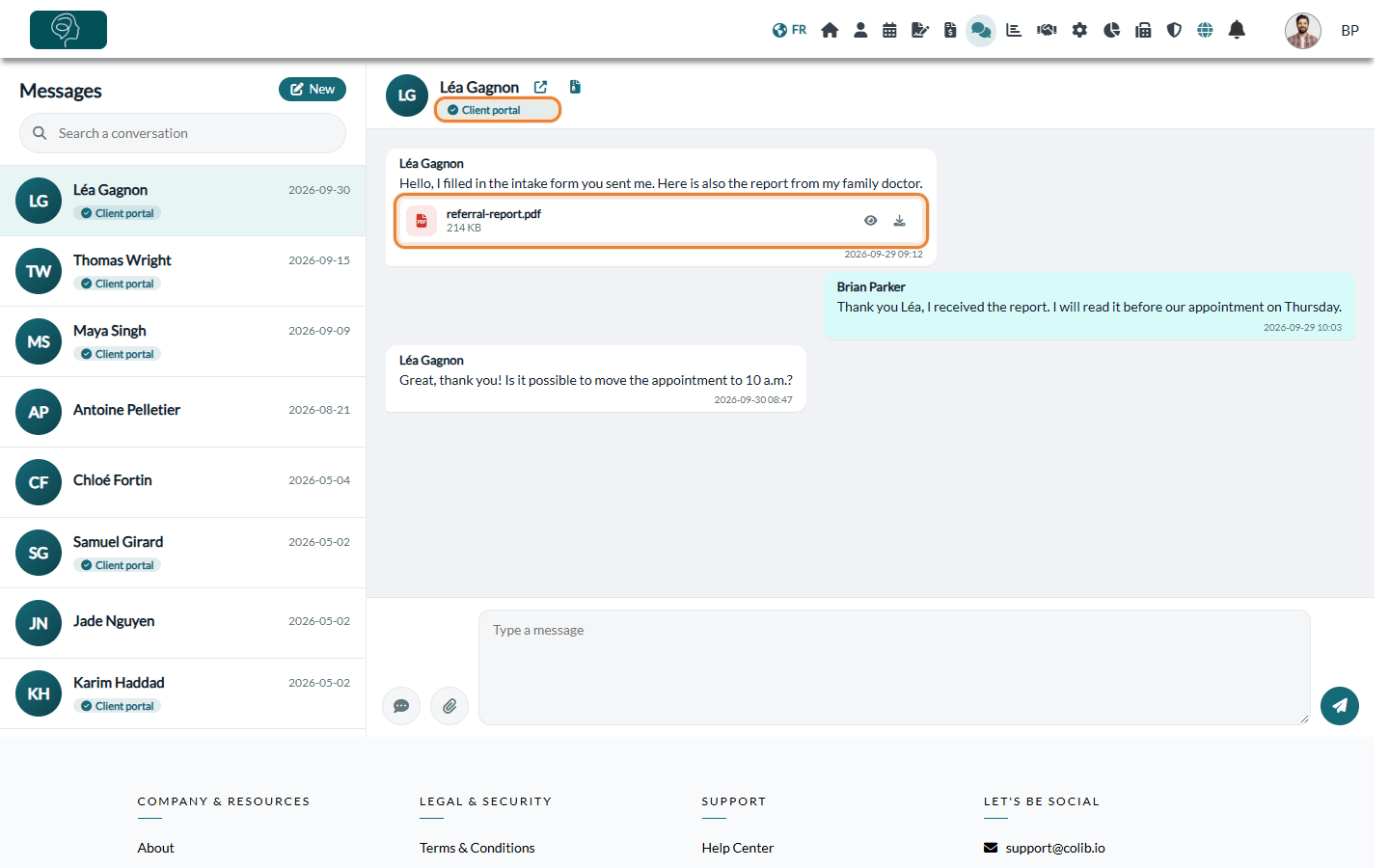
Task: Start a New message
Action: (x=313, y=89)
